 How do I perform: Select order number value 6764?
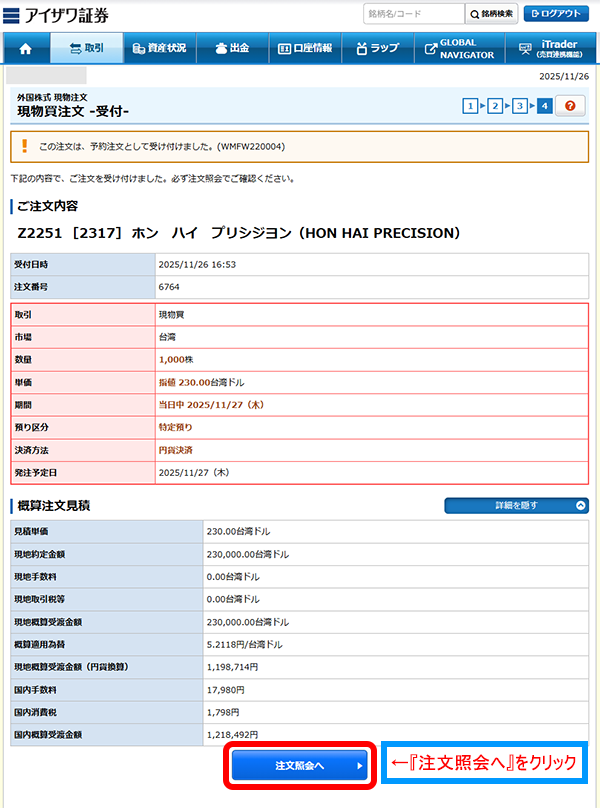click(x=169, y=287)
